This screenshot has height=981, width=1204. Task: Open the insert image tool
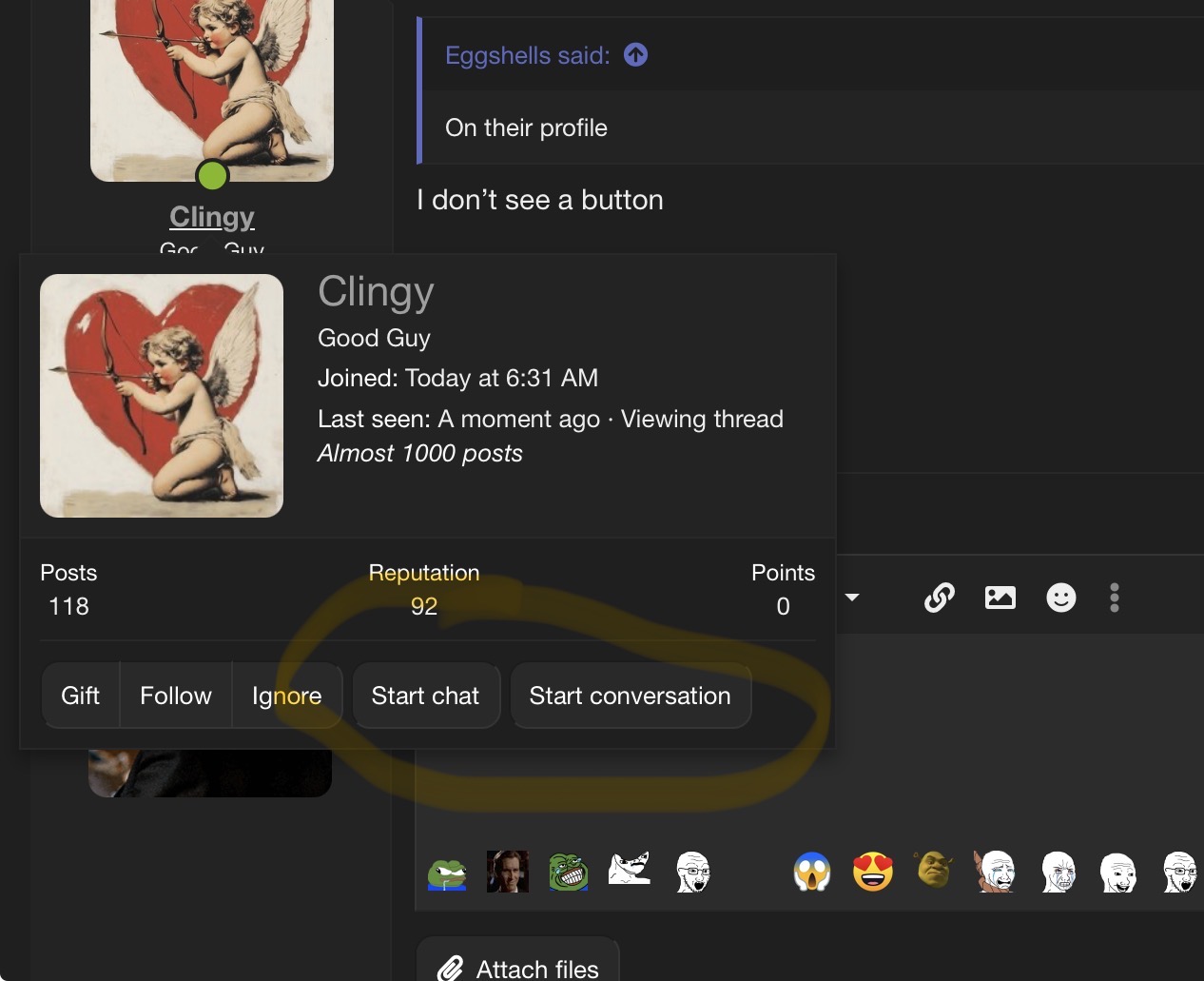point(1000,598)
